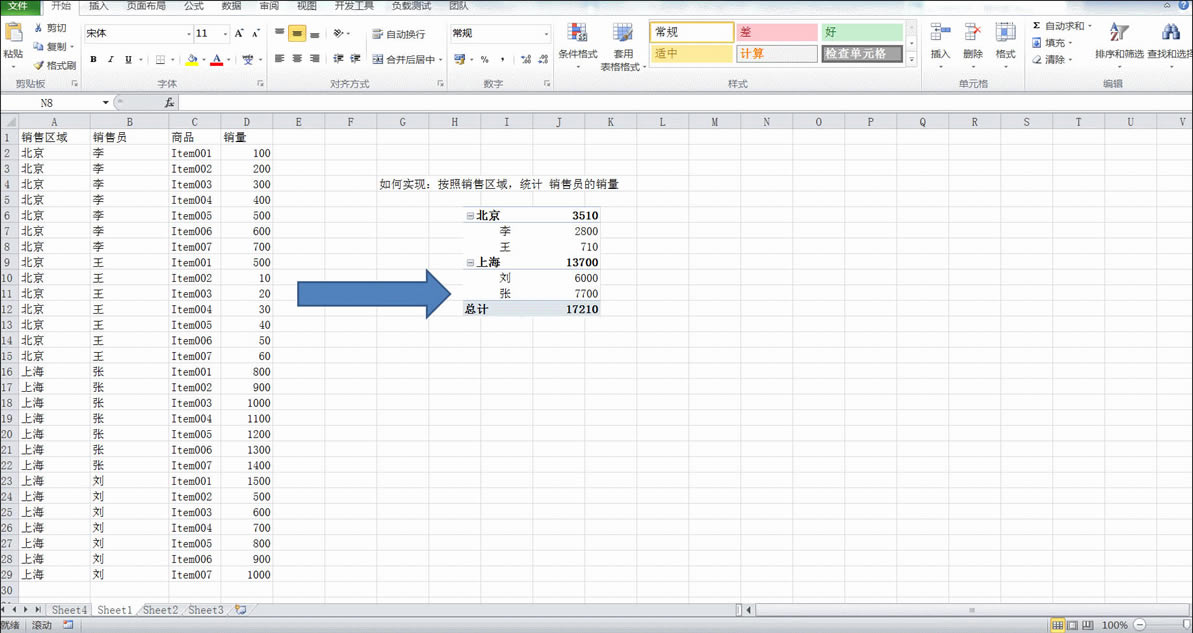
Task: Toggle underline formatting
Action: pos(128,59)
